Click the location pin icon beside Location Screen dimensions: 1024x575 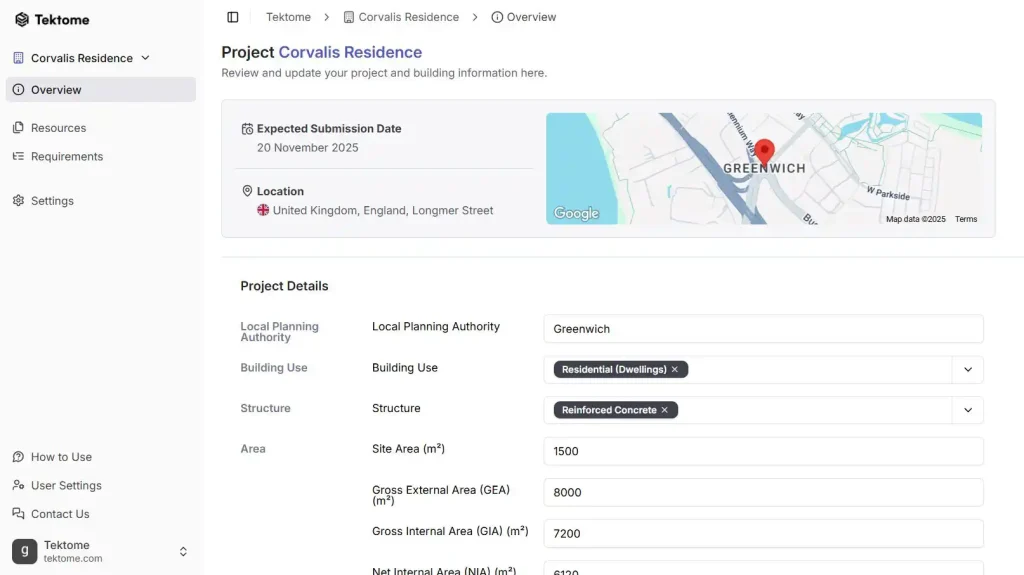click(x=247, y=191)
